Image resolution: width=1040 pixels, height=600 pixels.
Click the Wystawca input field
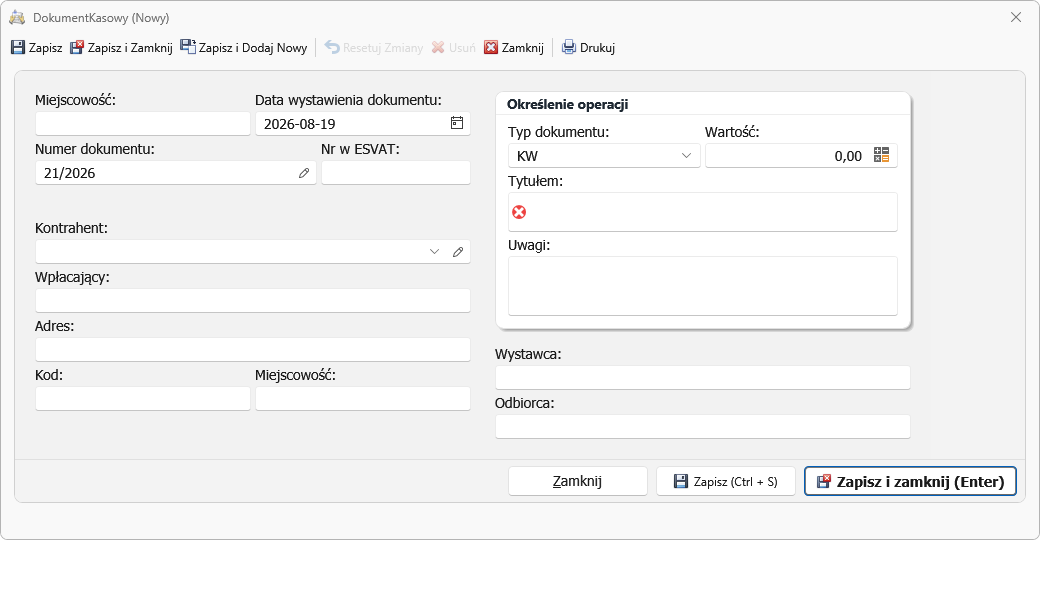pyautogui.click(x=702, y=378)
